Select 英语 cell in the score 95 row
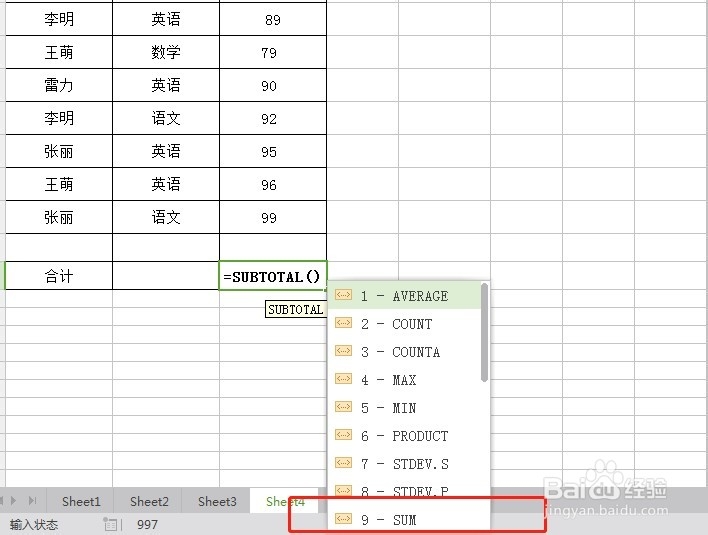This screenshot has height=535, width=708. pos(166,151)
